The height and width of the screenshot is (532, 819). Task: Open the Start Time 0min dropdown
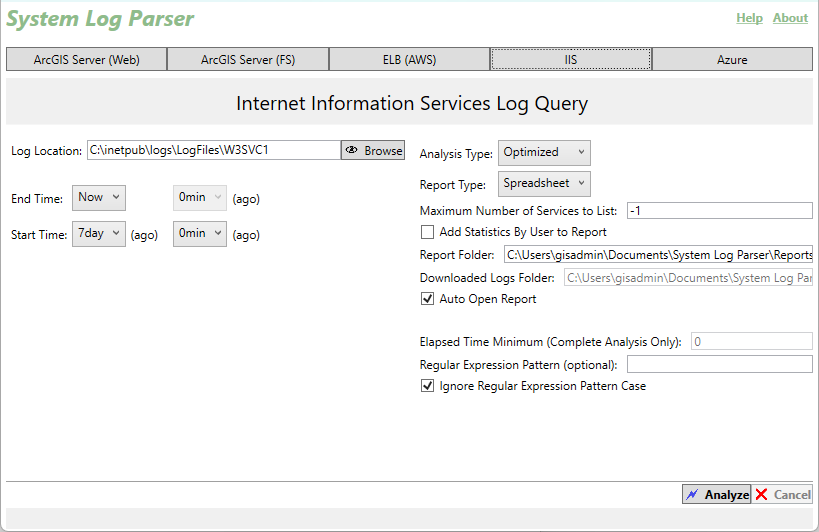pos(200,234)
